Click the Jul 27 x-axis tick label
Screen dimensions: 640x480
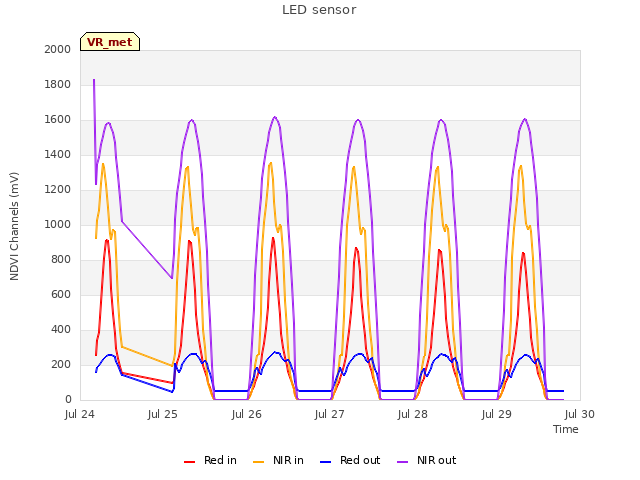pos(329,414)
